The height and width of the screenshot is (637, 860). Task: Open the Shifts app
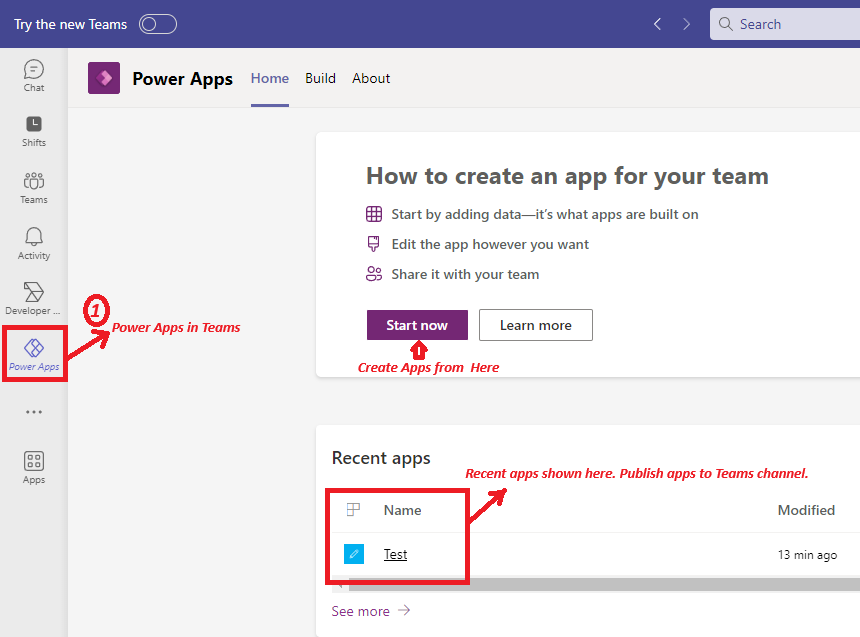pyautogui.click(x=33, y=132)
